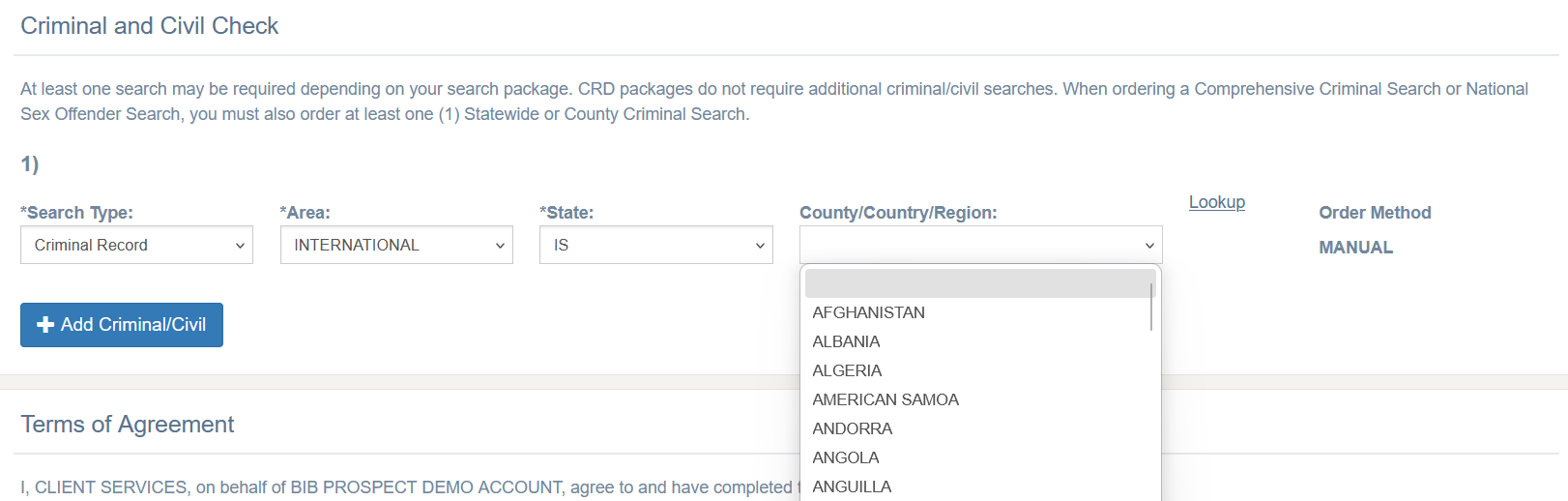Select AFGHANISTAN from the country list
1568x501 pixels.
coord(868,312)
